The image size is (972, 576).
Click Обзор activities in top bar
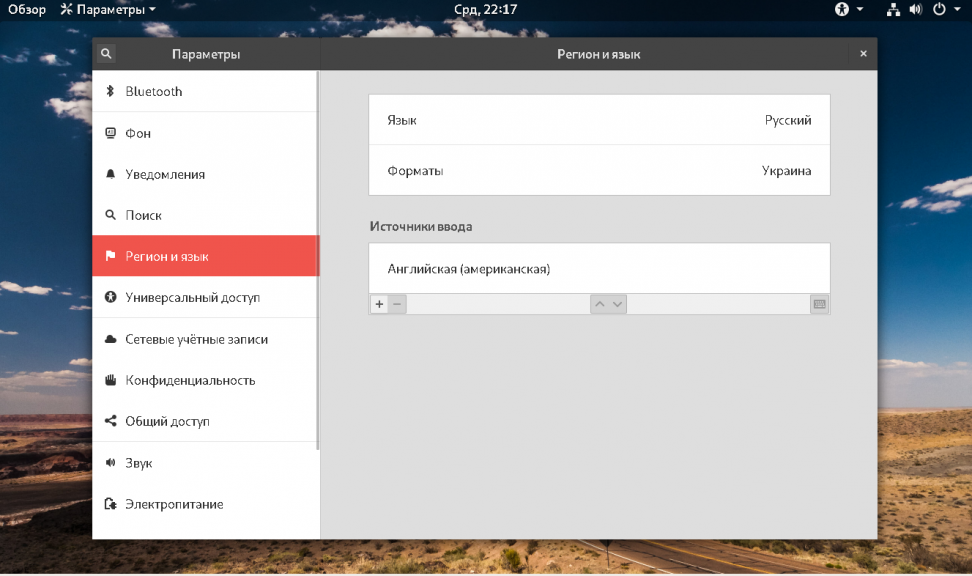click(27, 9)
